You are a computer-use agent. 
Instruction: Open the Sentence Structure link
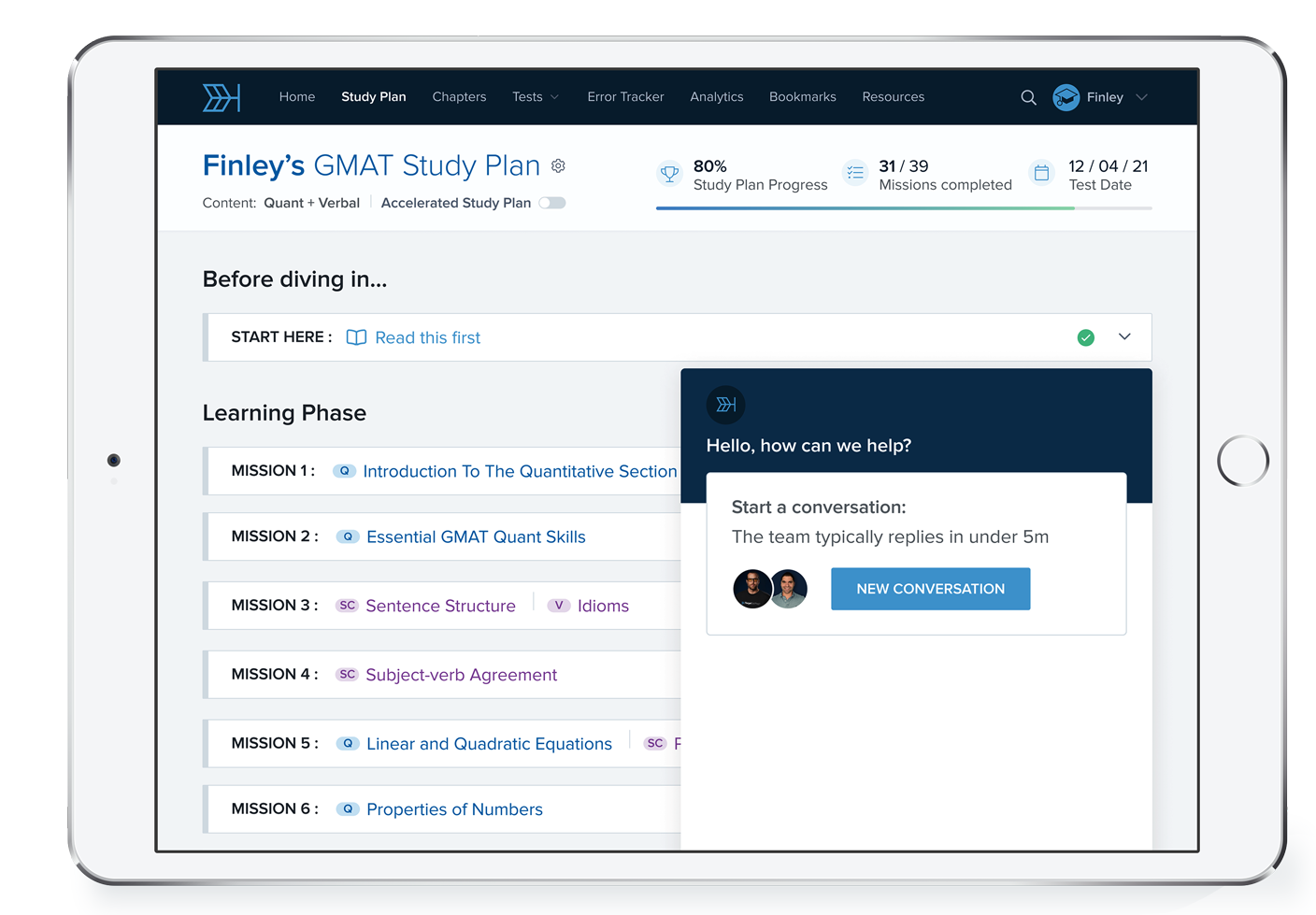coord(440,606)
